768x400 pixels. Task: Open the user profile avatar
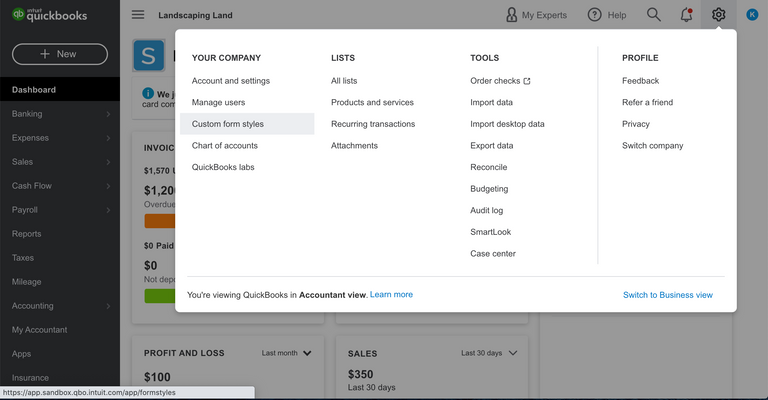[x=752, y=15]
